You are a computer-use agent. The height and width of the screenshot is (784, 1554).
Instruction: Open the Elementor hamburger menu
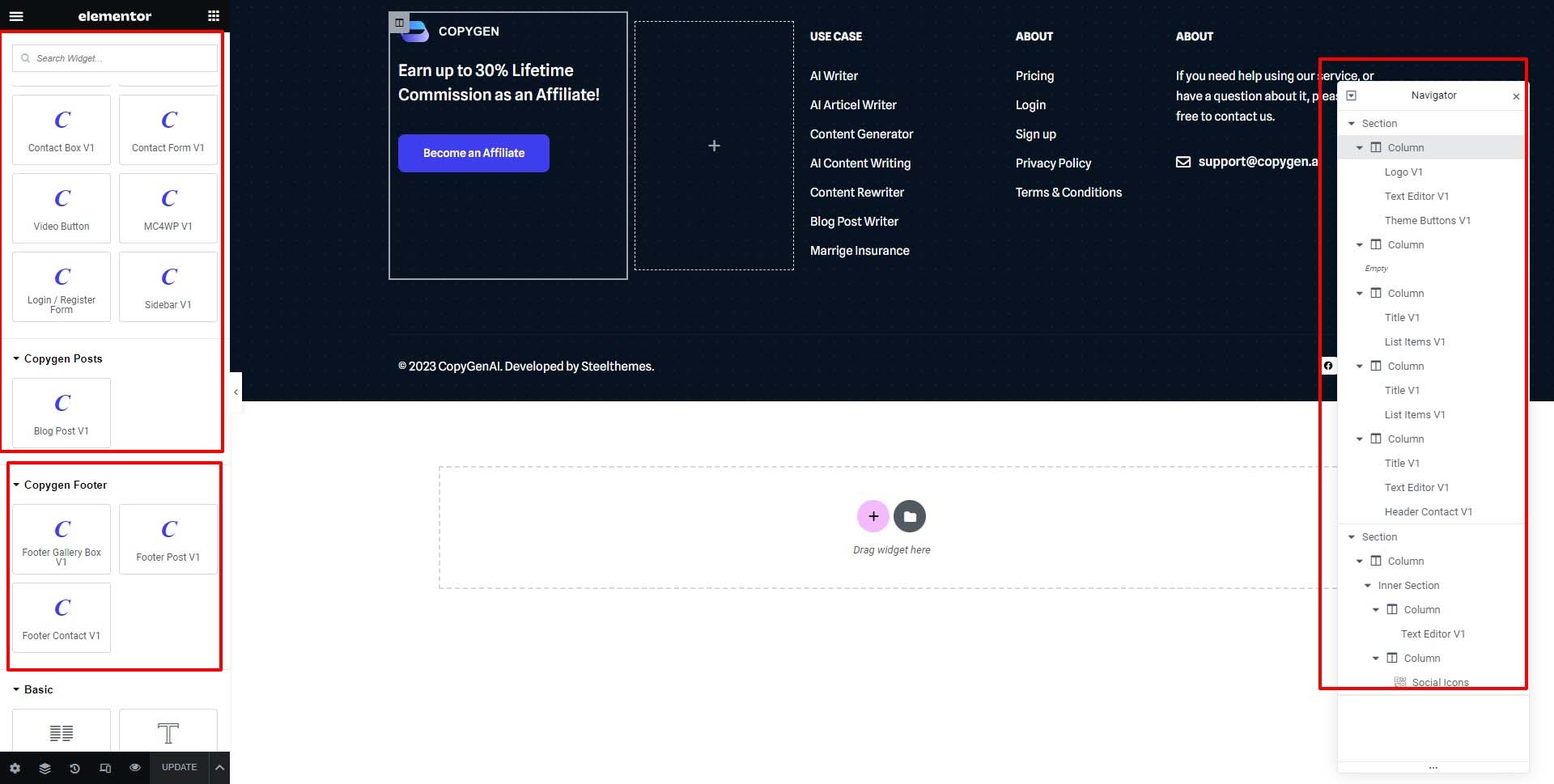[x=16, y=15]
